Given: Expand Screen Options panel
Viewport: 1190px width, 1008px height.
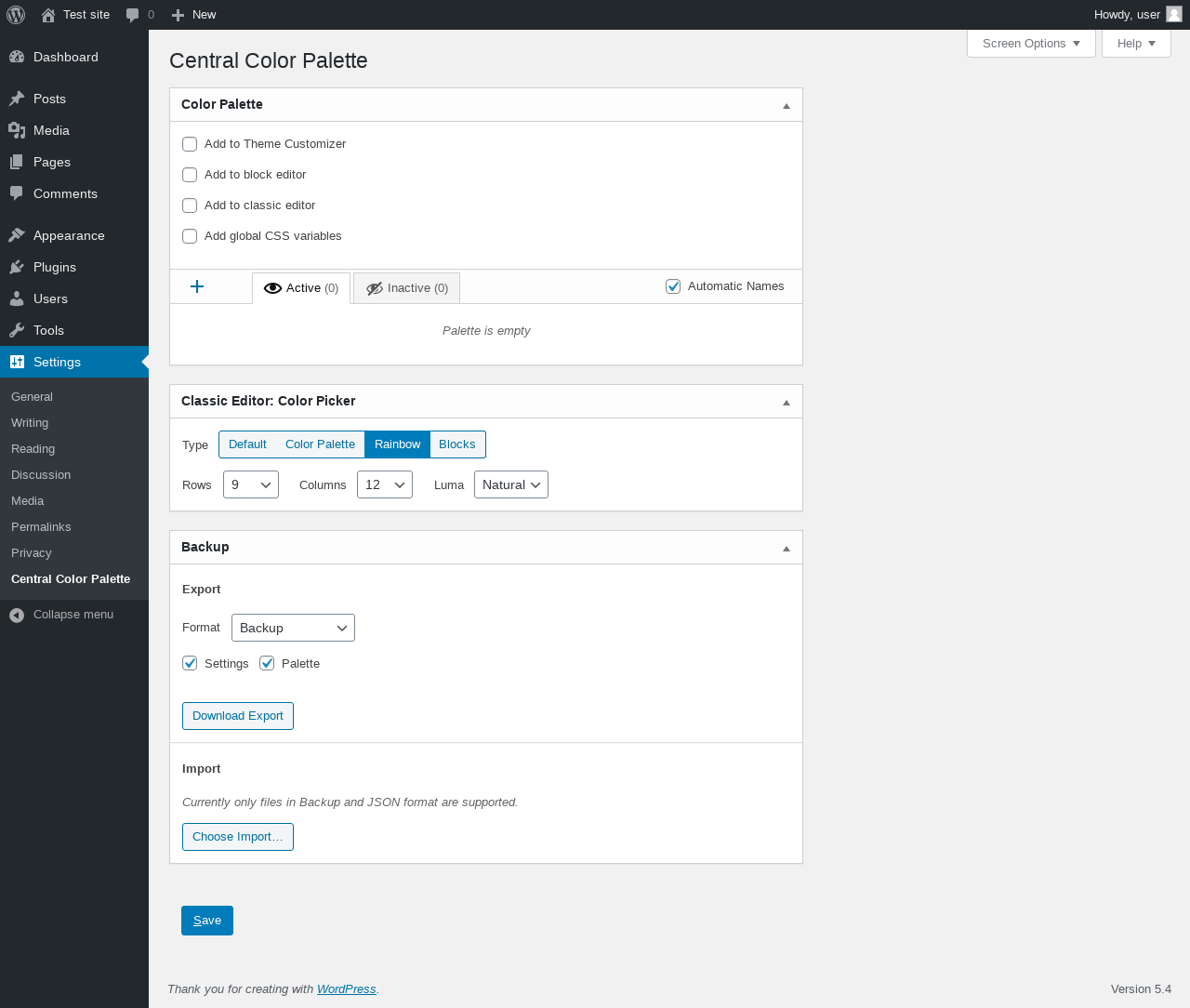Looking at the screenshot, I should (1032, 44).
